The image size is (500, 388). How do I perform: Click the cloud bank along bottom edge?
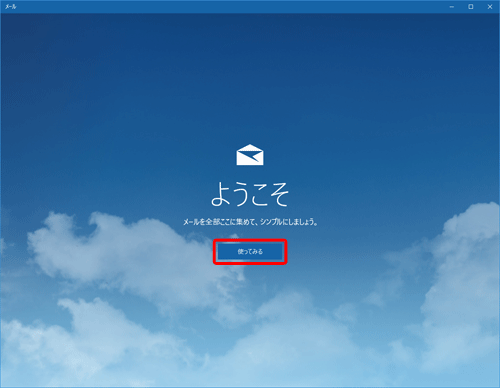click(250, 360)
